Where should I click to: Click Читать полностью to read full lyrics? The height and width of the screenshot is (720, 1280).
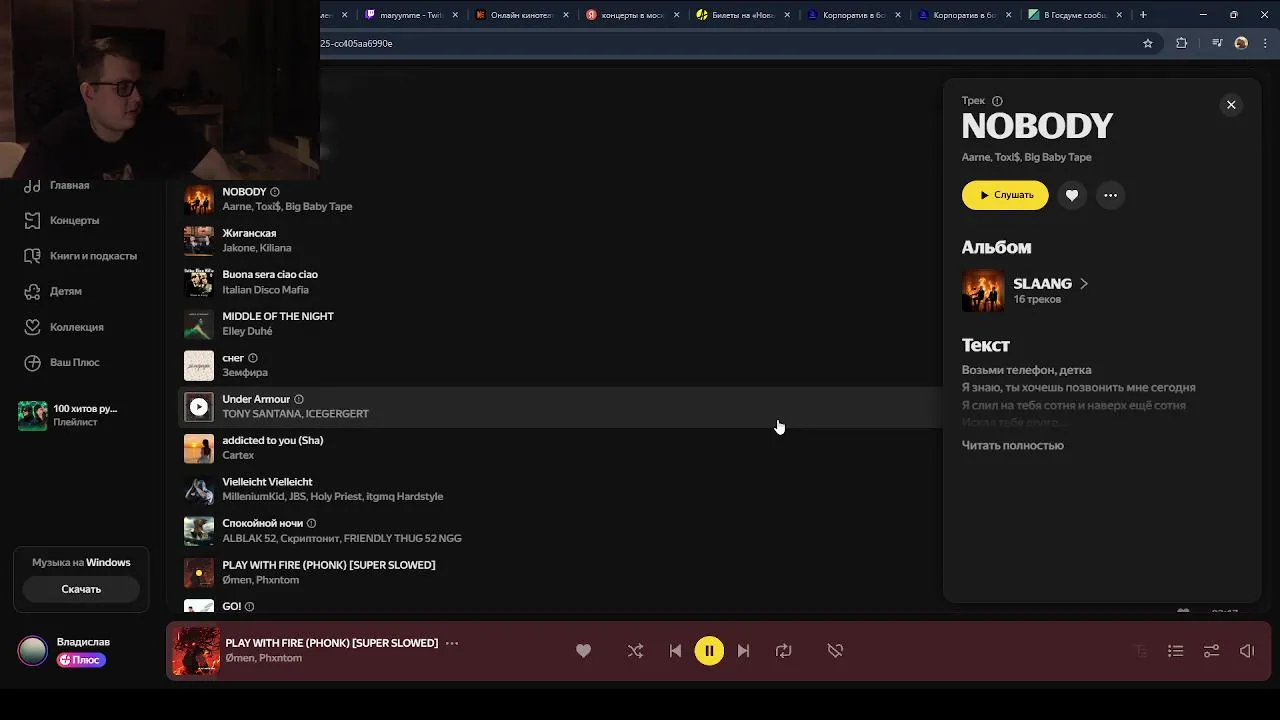[1012, 445]
